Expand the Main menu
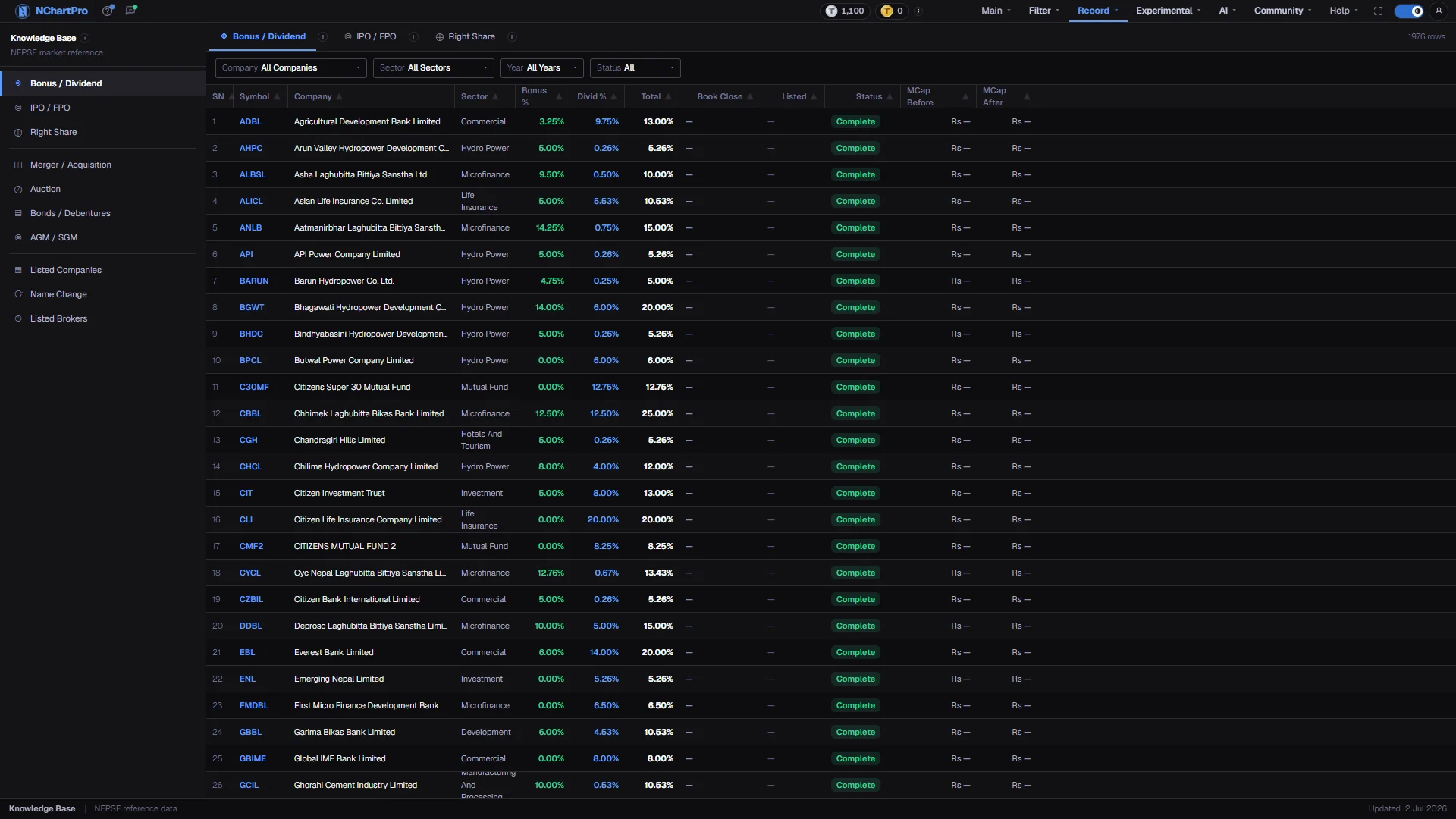 (x=996, y=11)
